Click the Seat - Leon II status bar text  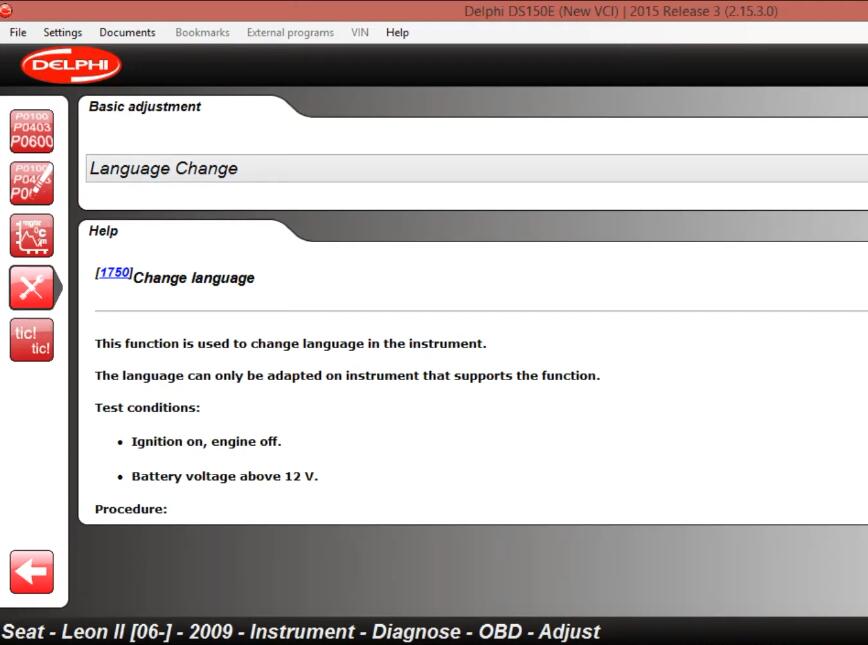tap(301, 632)
